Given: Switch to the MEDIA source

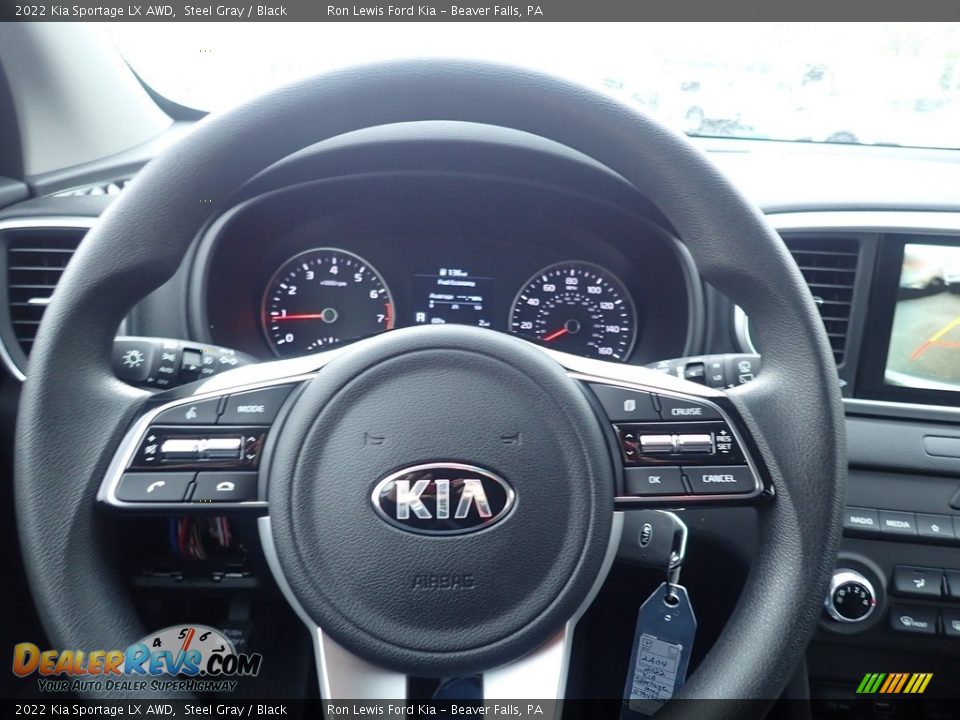Looking at the screenshot, I should point(898,523).
